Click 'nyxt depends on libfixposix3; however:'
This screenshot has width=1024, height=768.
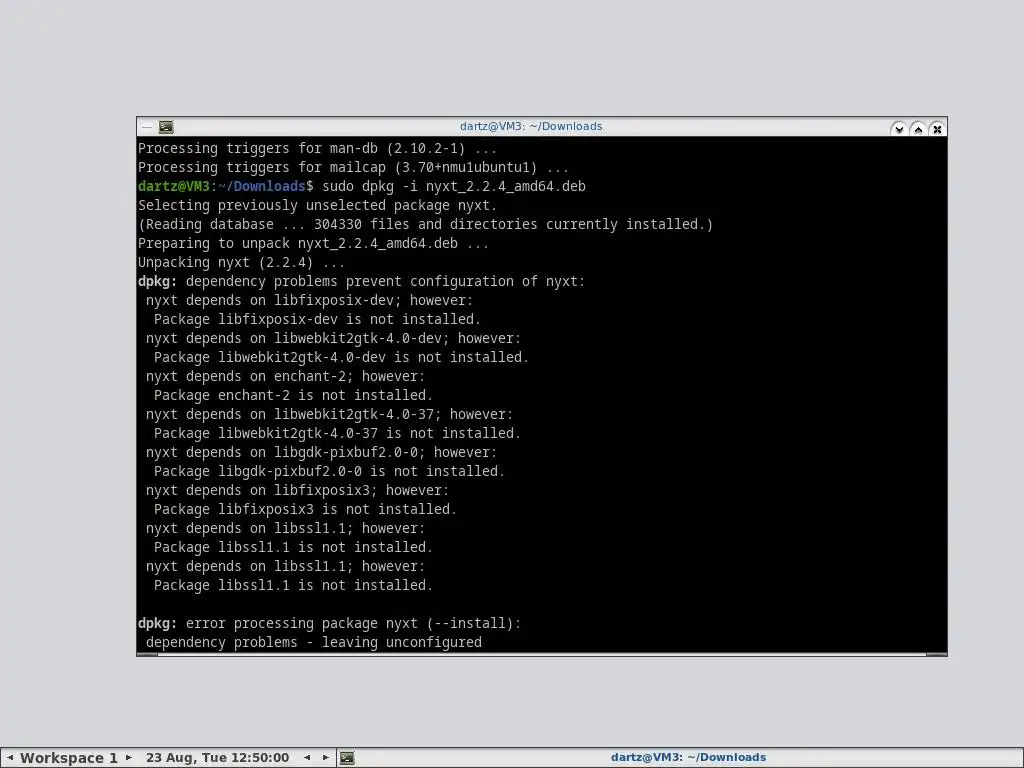pos(297,490)
